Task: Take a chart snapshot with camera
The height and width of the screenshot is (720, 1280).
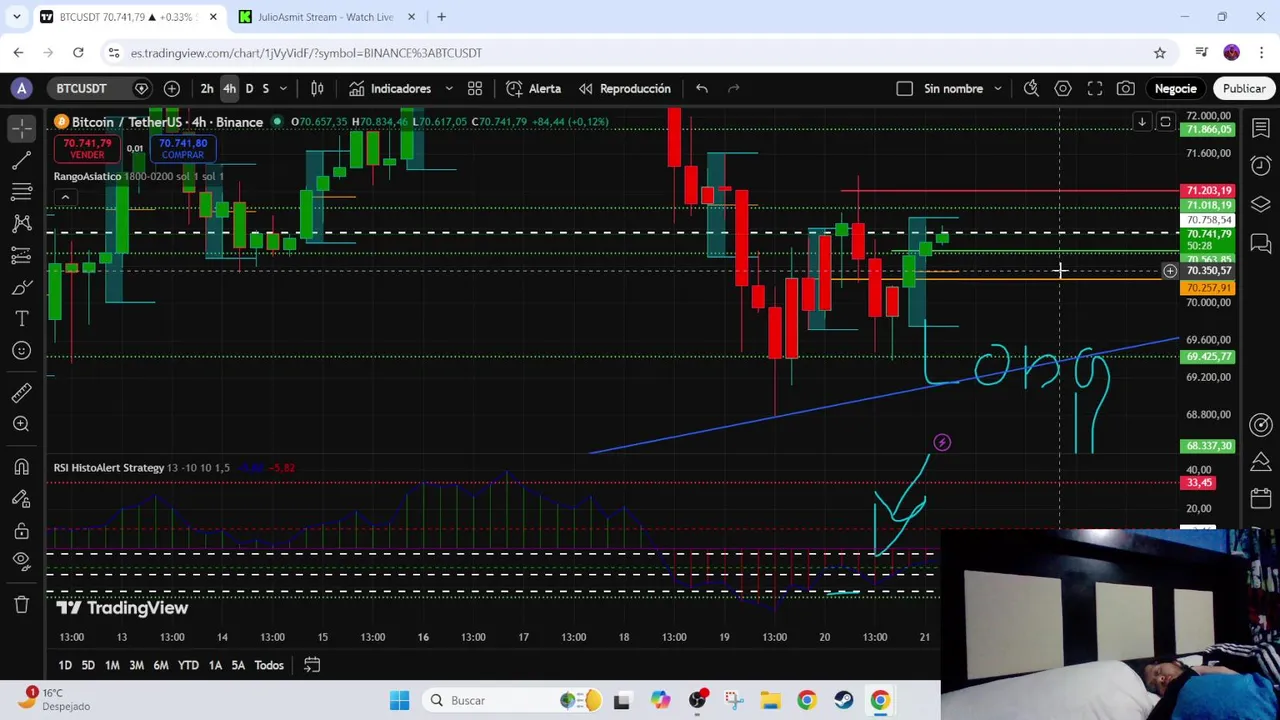Action: [x=1126, y=88]
